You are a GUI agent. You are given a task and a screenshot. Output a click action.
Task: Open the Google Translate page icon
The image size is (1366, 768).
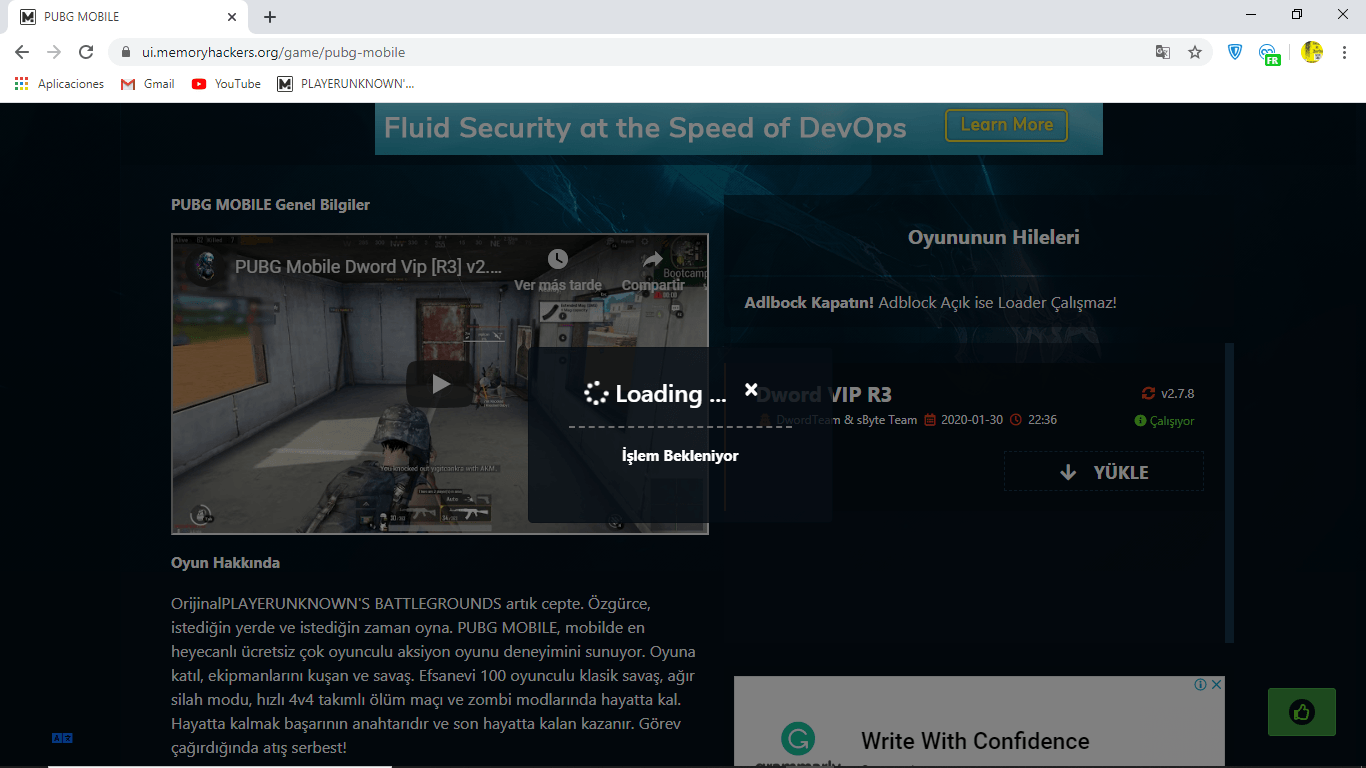[1163, 52]
